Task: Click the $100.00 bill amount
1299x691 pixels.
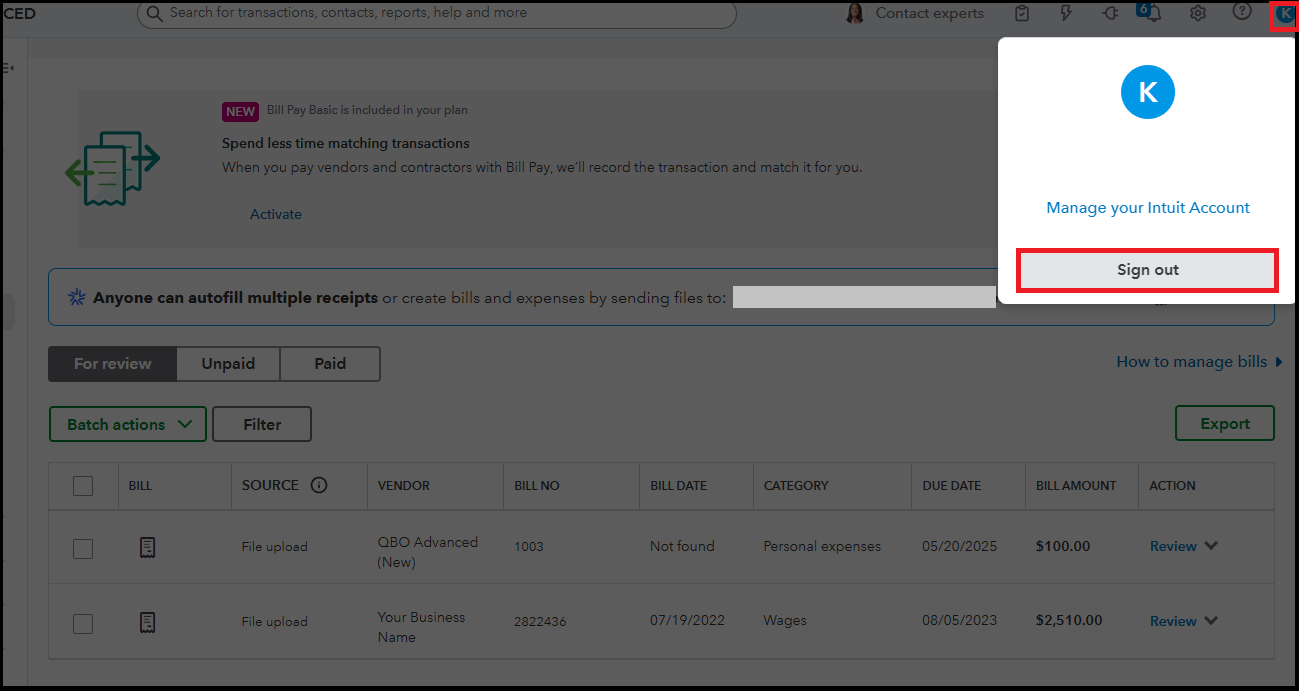Action: tap(1063, 547)
